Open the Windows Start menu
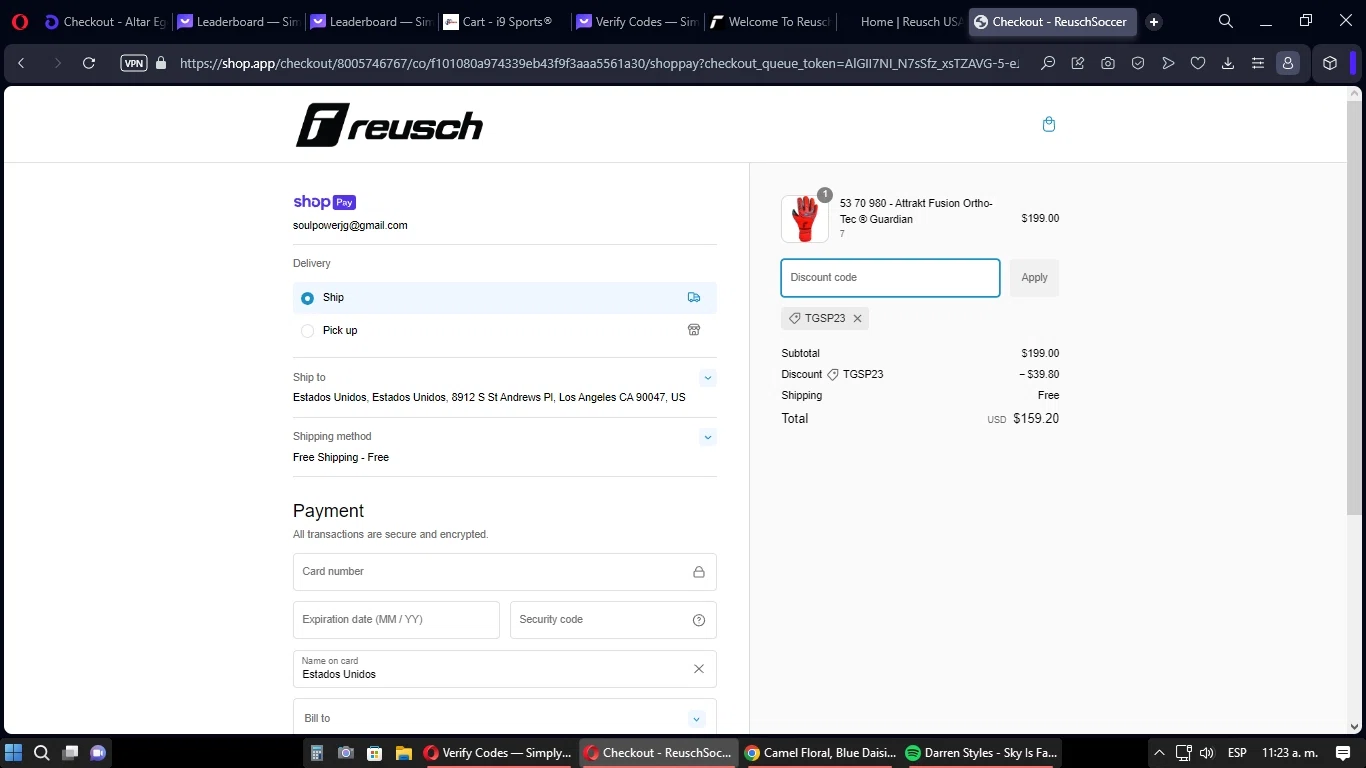Viewport: 1366px width, 768px height. coord(14,753)
